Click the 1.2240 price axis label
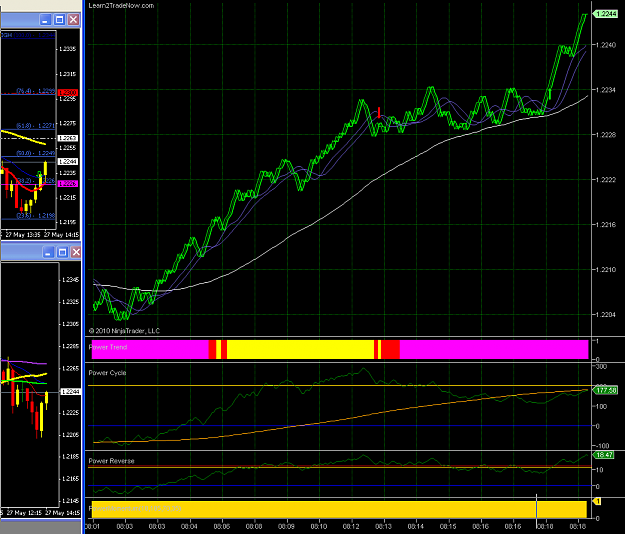 pyautogui.click(x=606, y=45)
